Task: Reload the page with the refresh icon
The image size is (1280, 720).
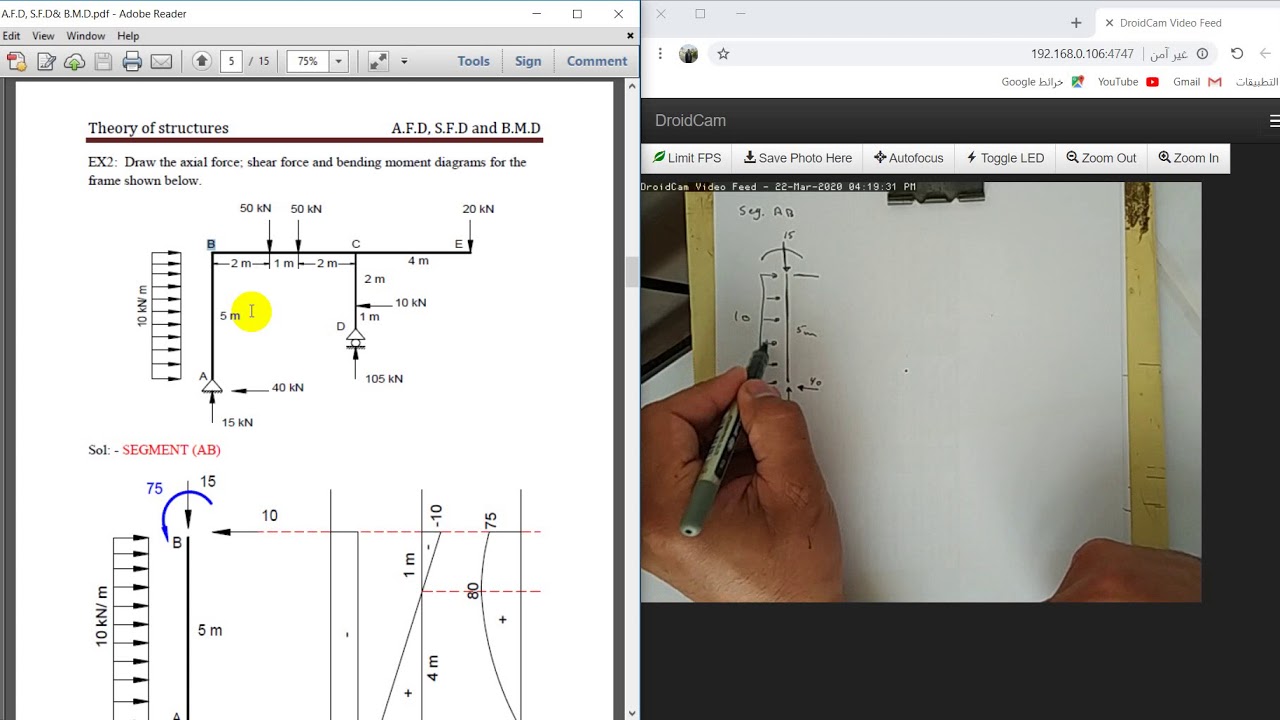Action: pos(1237,54)
